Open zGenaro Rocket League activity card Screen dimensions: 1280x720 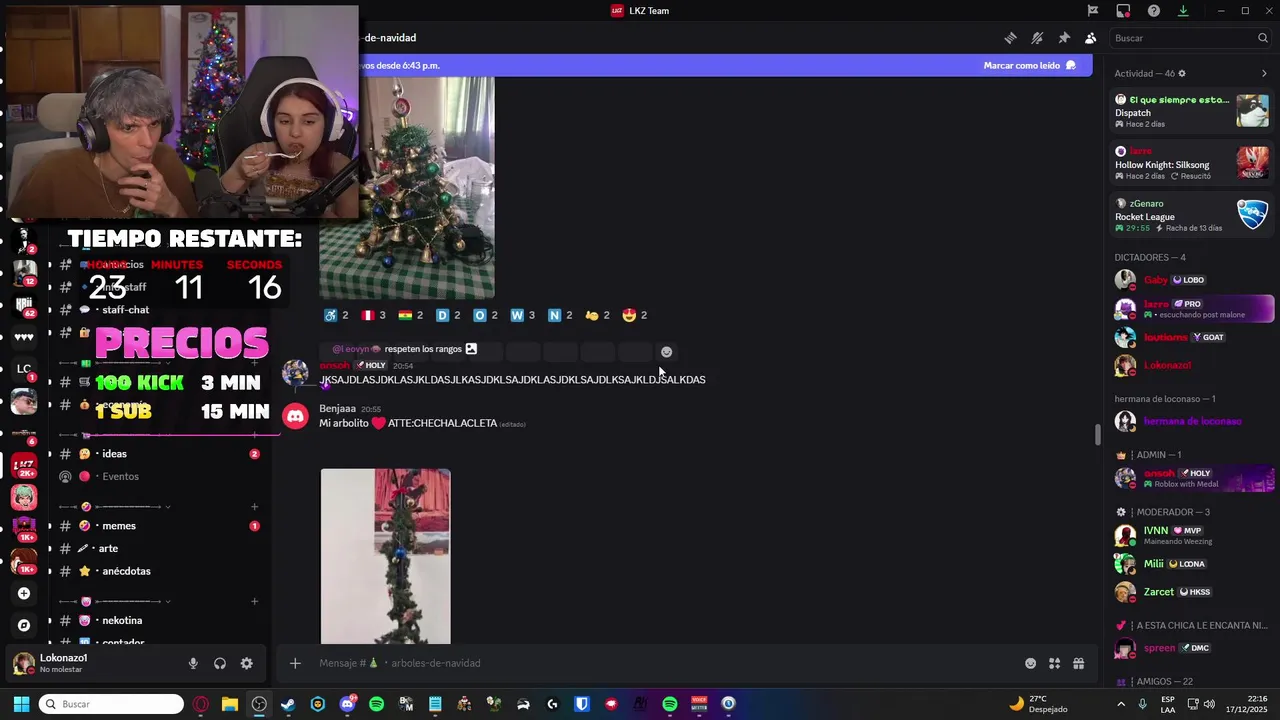point(1191,215)
